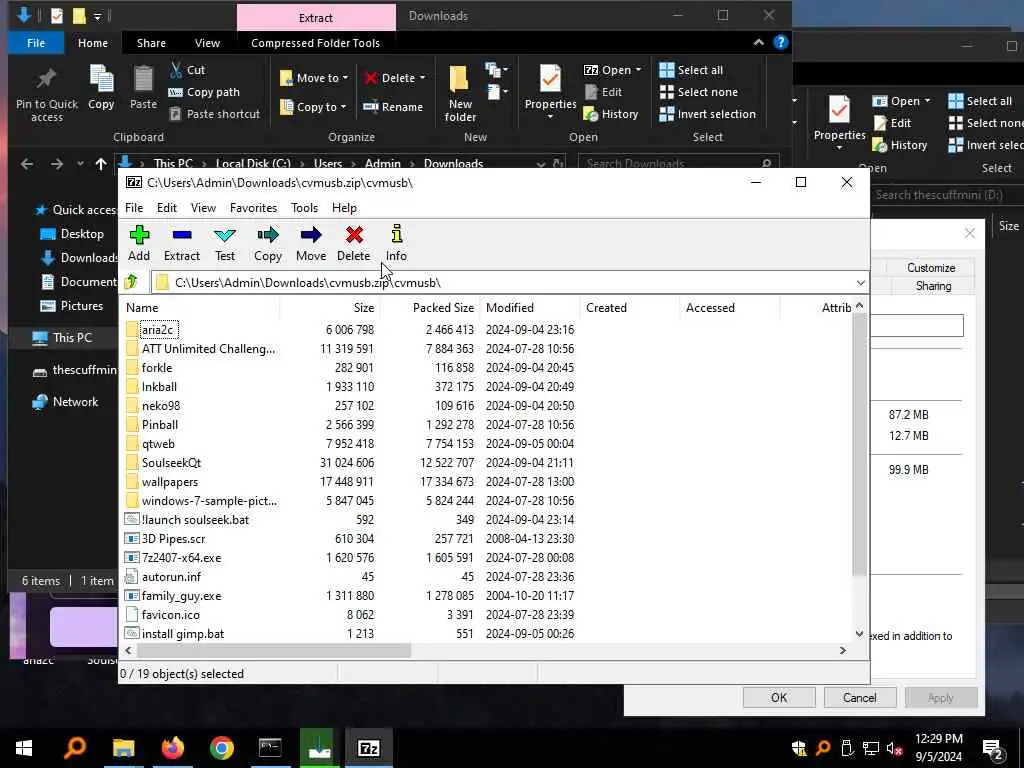
Task: Open the notification center icon
Action: click(x=993, y=748)
